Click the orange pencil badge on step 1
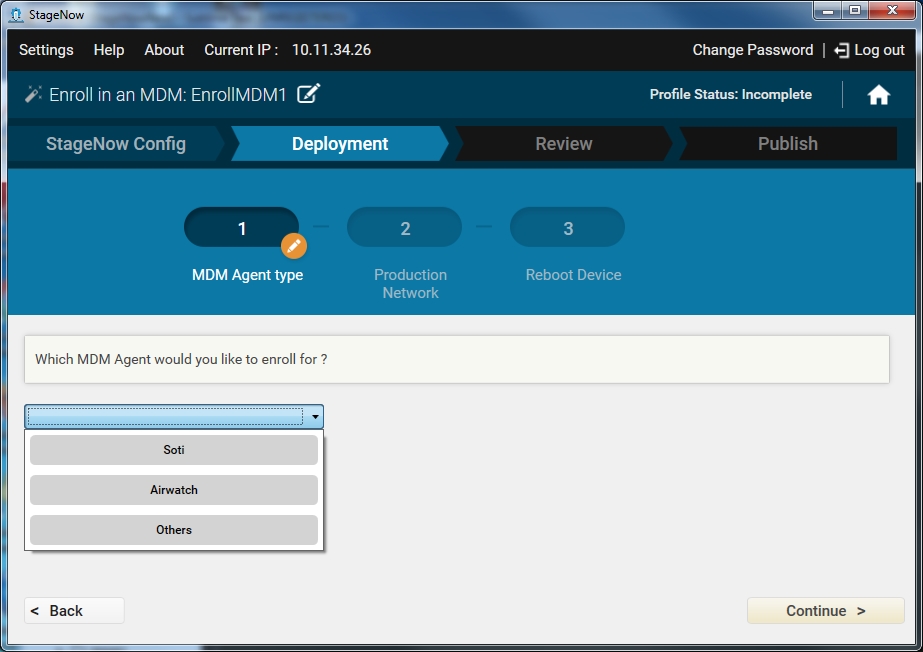The width and height of the screenshot is (923, 652). [x=293, y=245]
